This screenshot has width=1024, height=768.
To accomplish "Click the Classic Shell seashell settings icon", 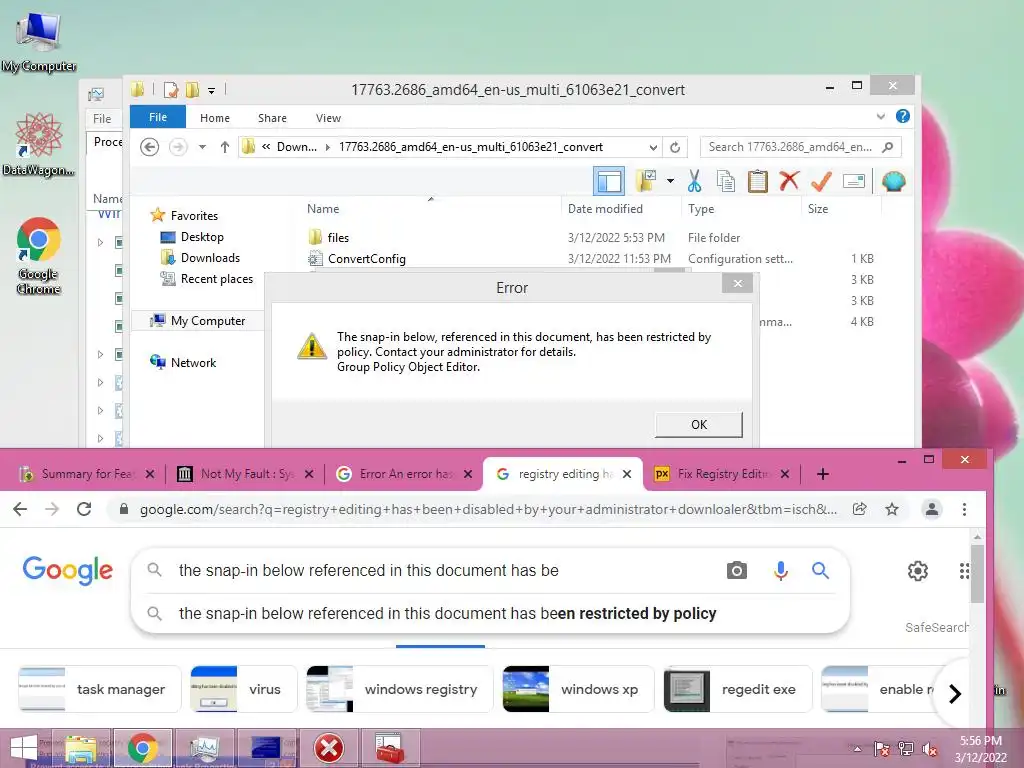I will 893,181.
